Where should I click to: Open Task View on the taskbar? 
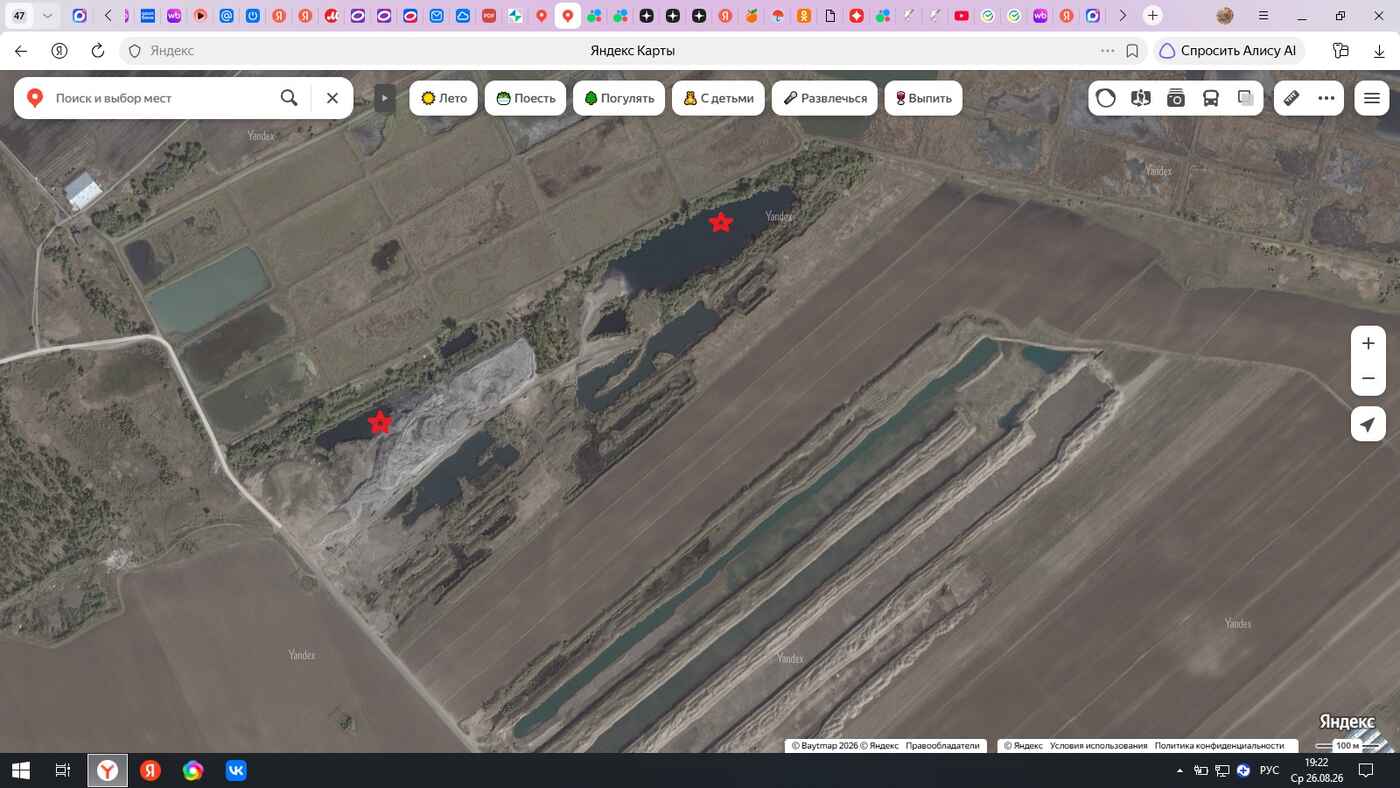click(63, 770)
